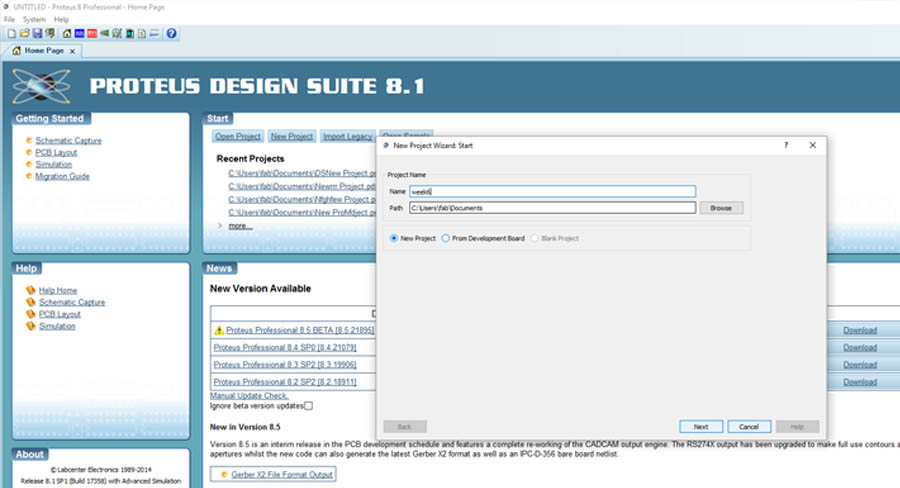Open the Design Explorer toolbar icon

130,34
